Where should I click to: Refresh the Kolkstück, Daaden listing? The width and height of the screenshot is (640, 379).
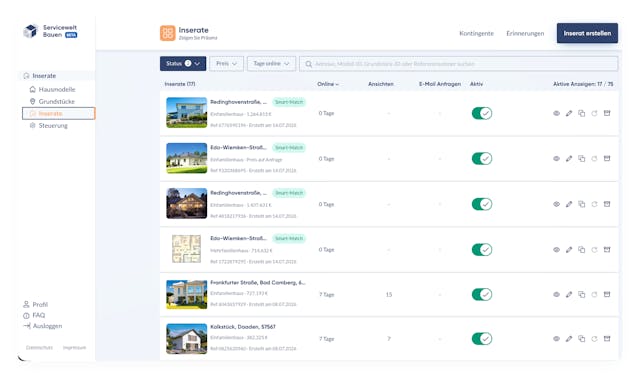594,339
